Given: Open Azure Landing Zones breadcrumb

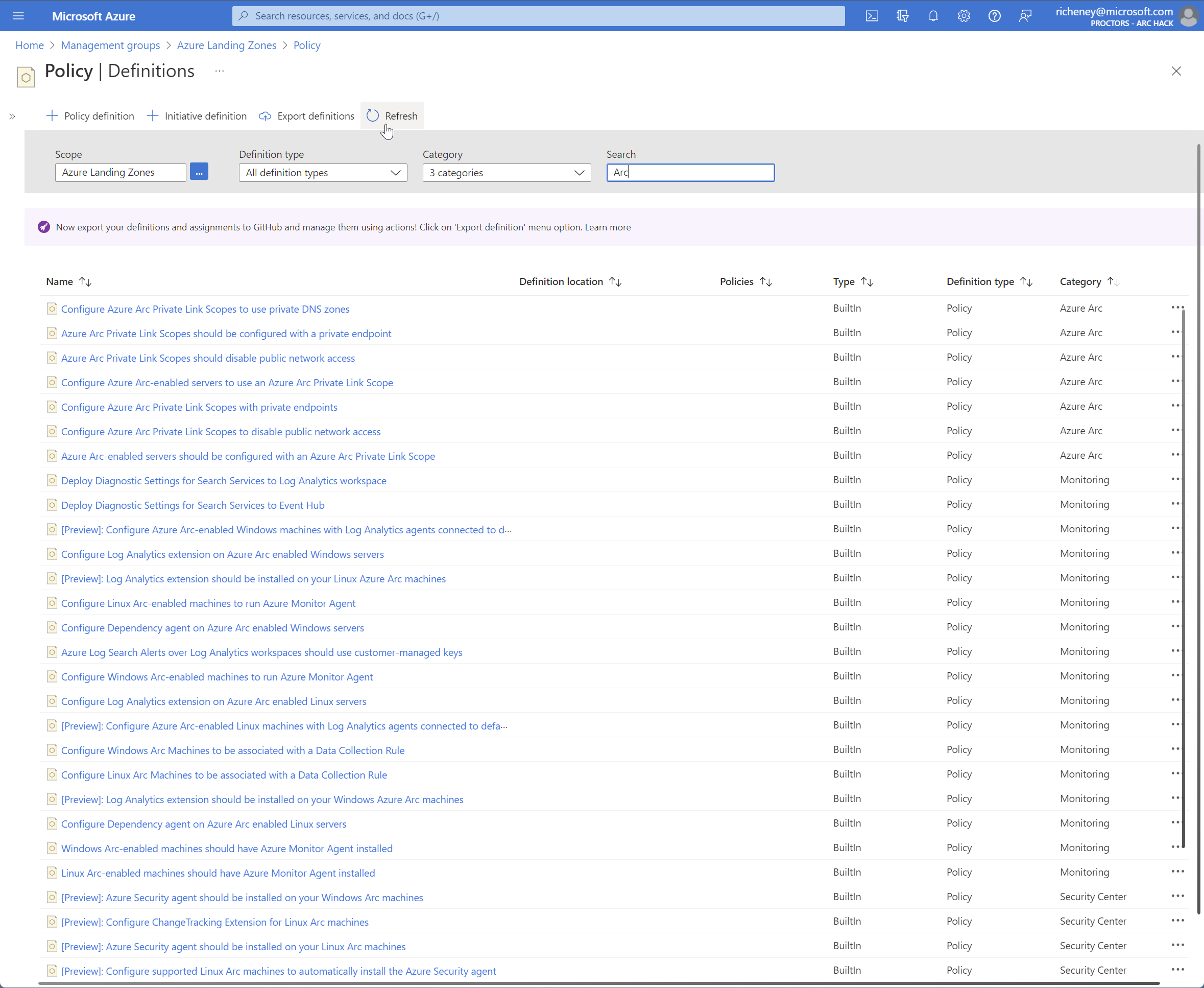Looking at the screenshot, I should click(226, 45).
